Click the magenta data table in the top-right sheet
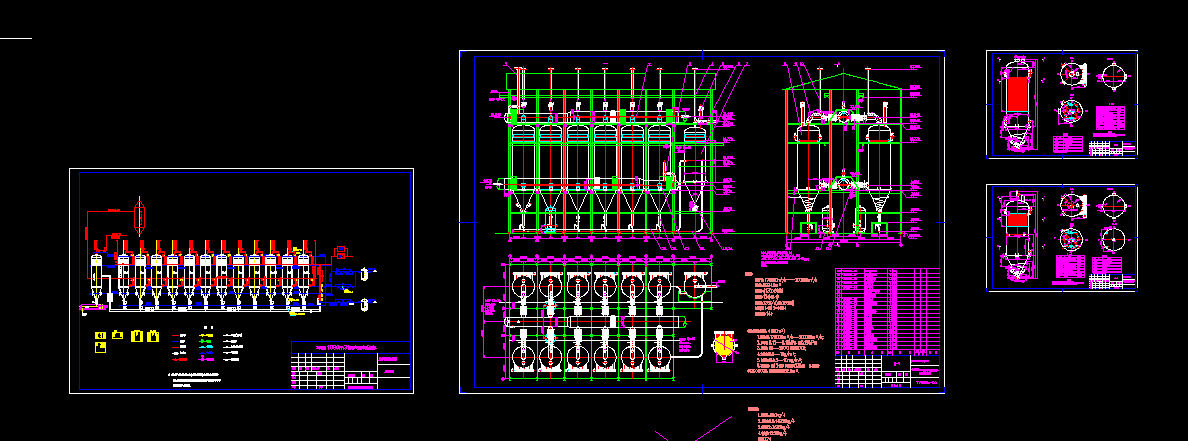The height and width of the screenshot is (441, 1188). (1112, 119)
